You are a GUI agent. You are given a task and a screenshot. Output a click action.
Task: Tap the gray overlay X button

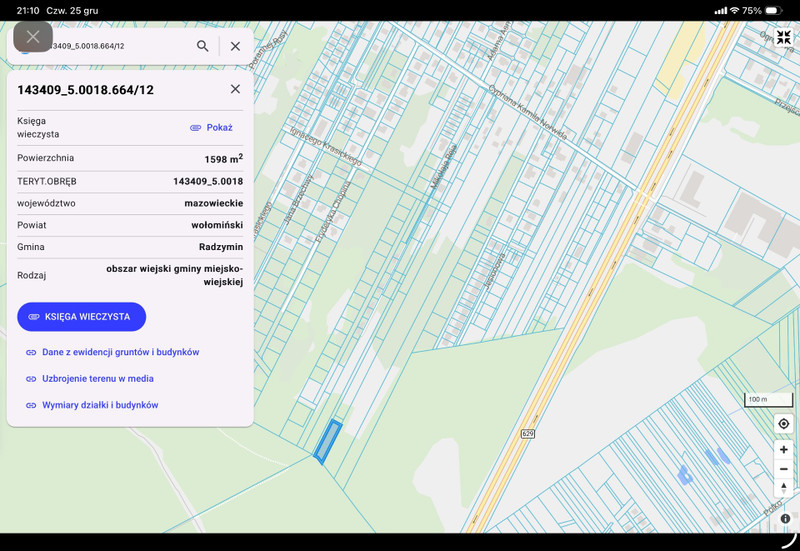(x=33, y=37)
